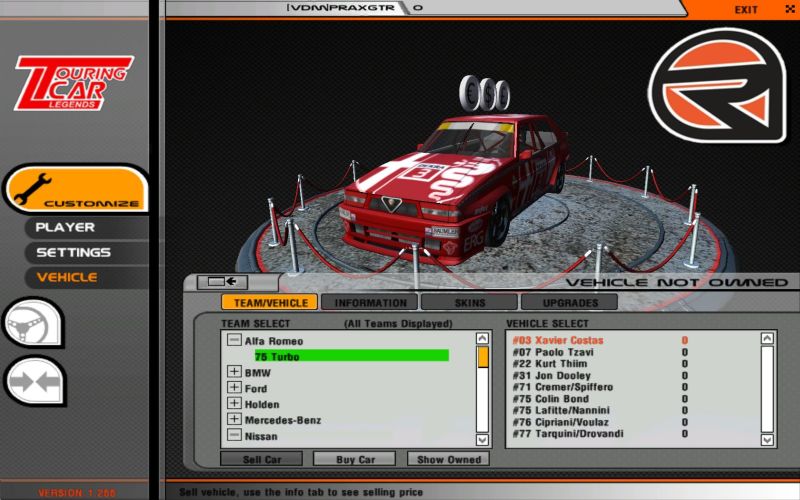Click the back arrow panel toggle

tap(222, 282)
